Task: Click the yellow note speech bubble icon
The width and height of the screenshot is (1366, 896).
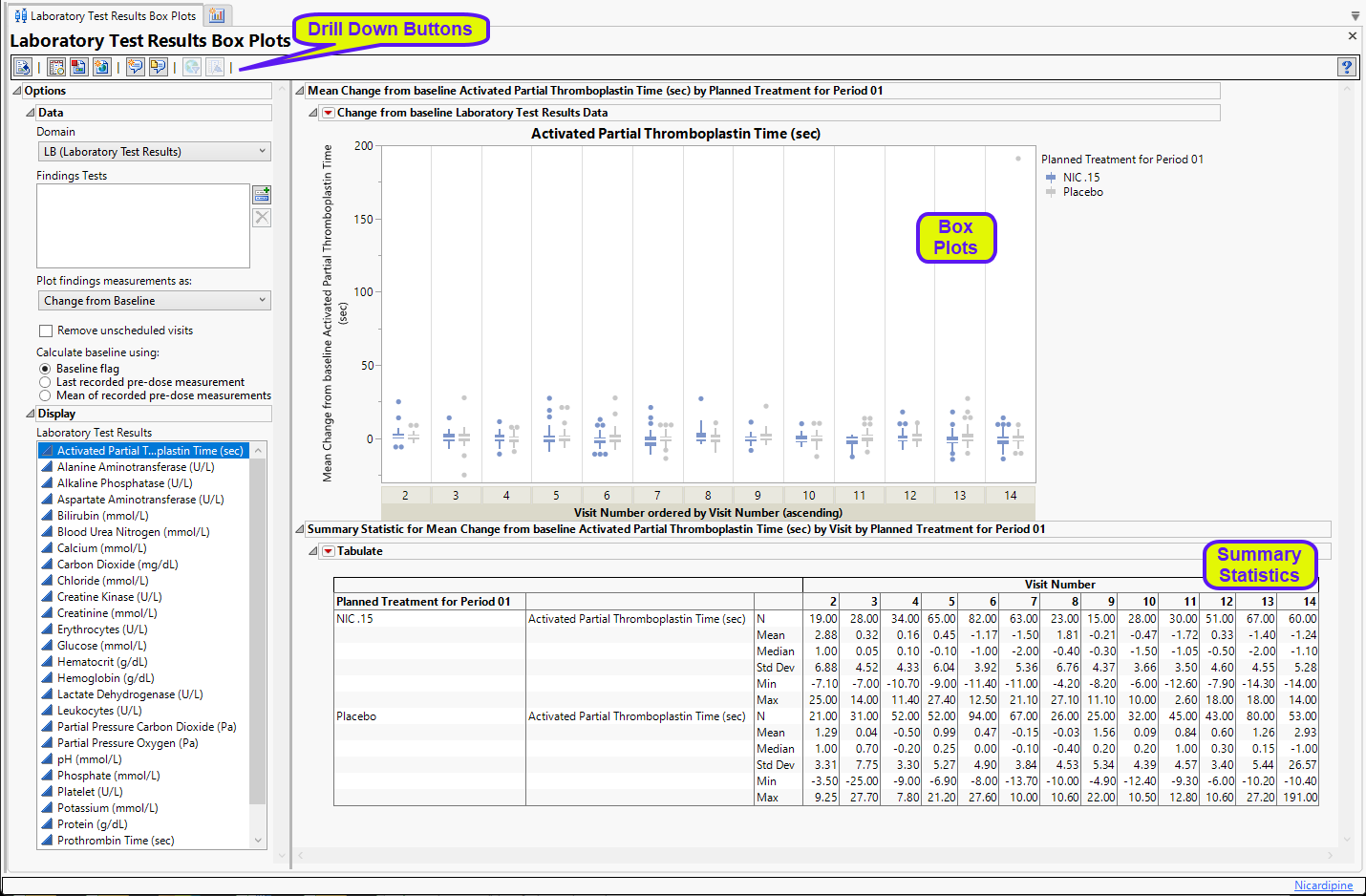Action: click(x=158, y=67)
